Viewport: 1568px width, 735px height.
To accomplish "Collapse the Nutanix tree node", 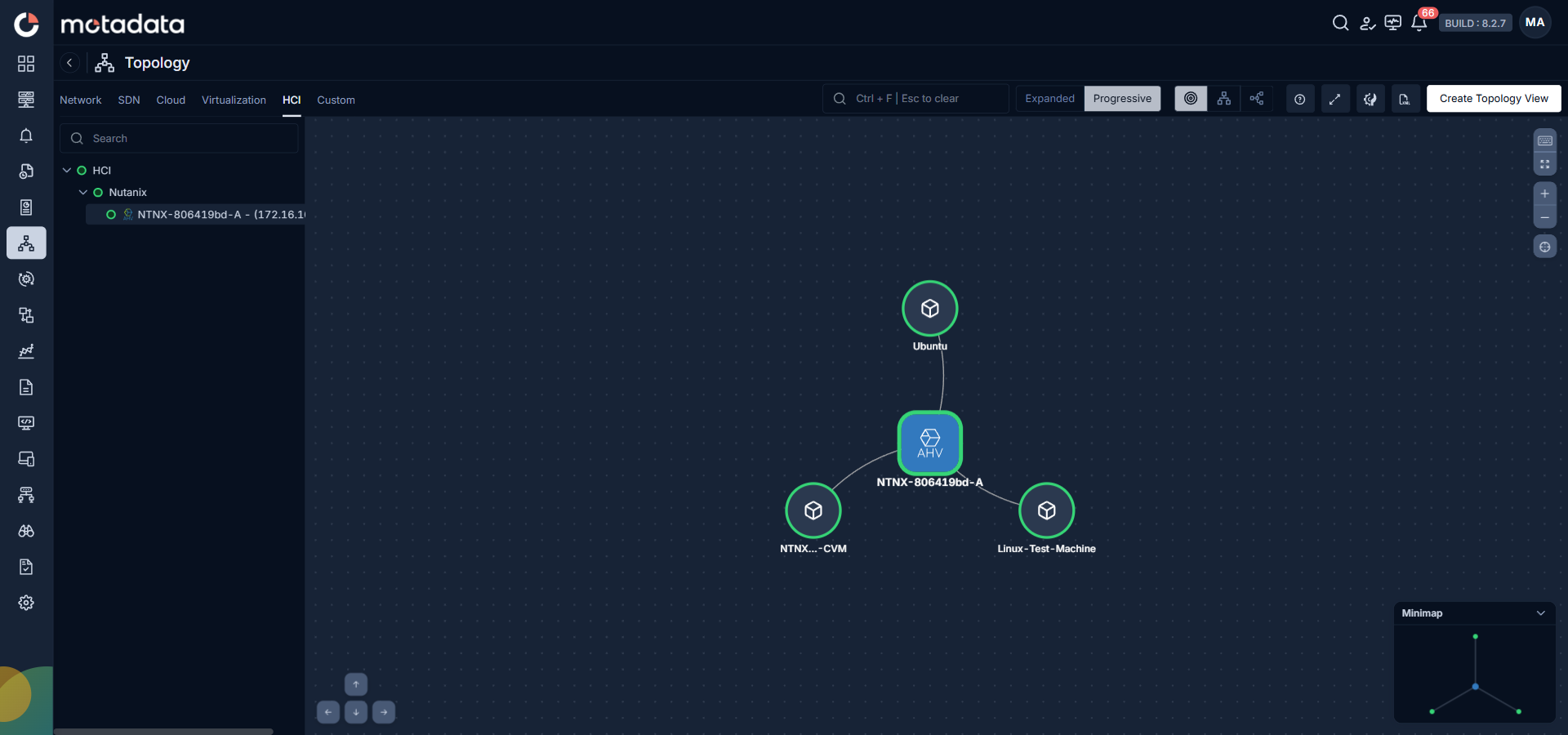I will point(83,193).
